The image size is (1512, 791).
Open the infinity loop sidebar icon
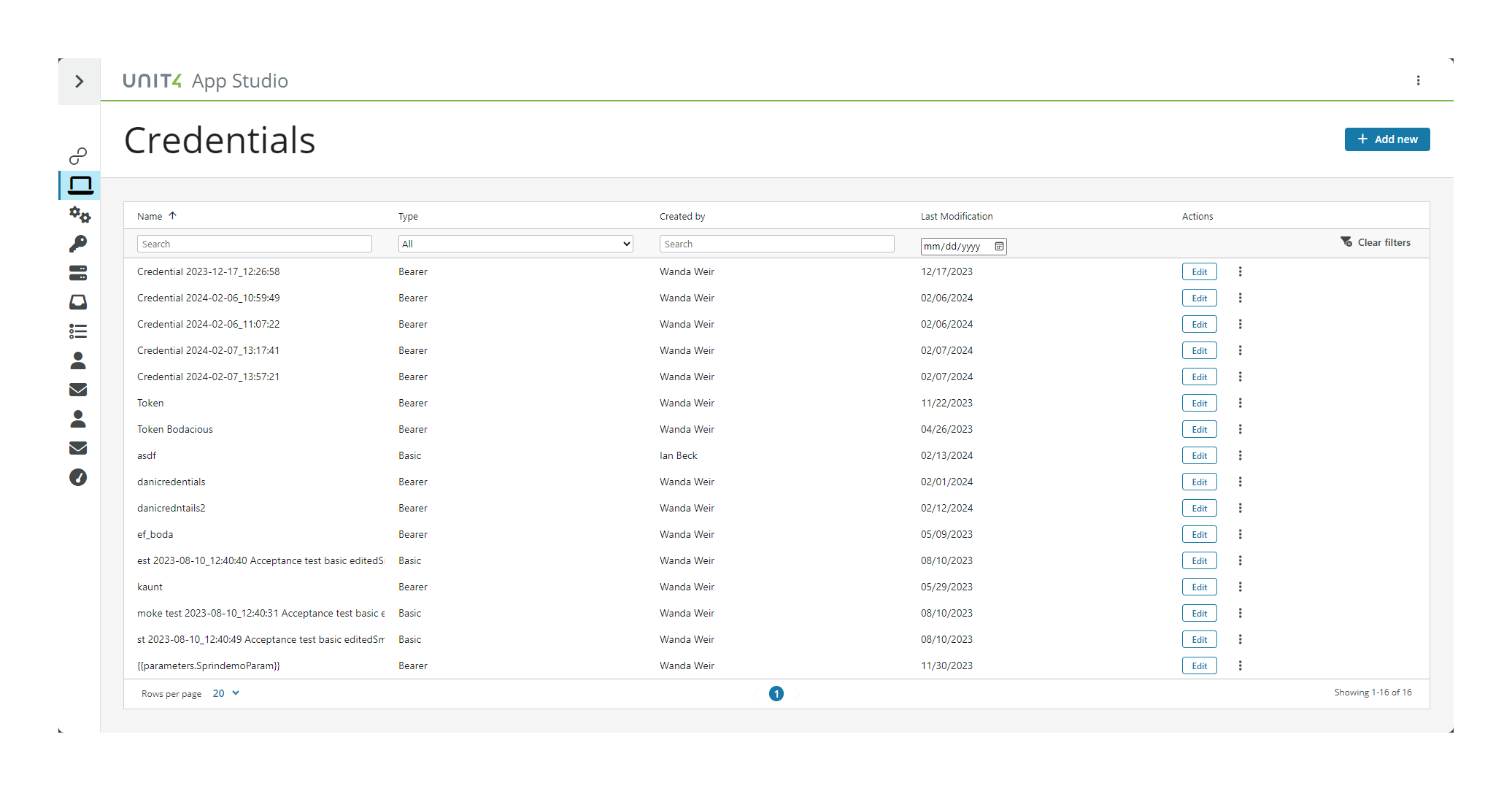(78, 155)
